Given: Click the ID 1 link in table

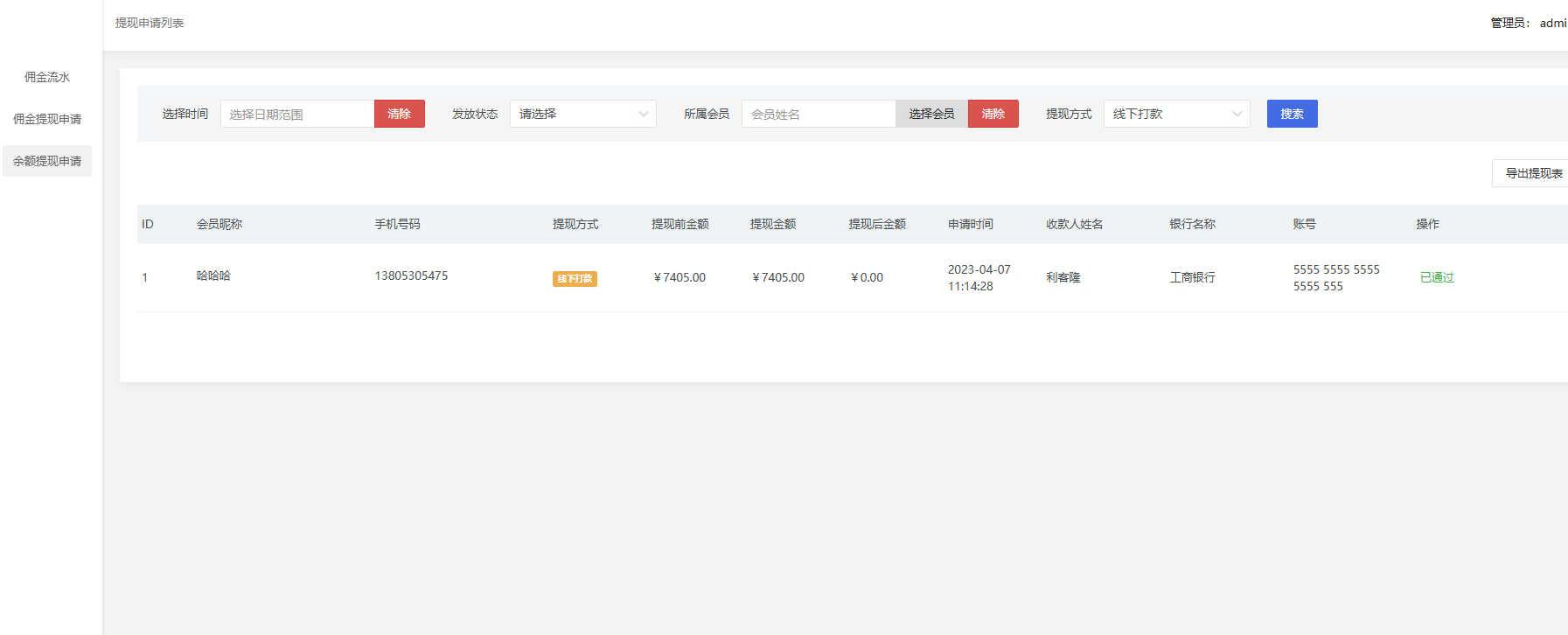Looking at the screenshot, I should [x=145, y=277].
